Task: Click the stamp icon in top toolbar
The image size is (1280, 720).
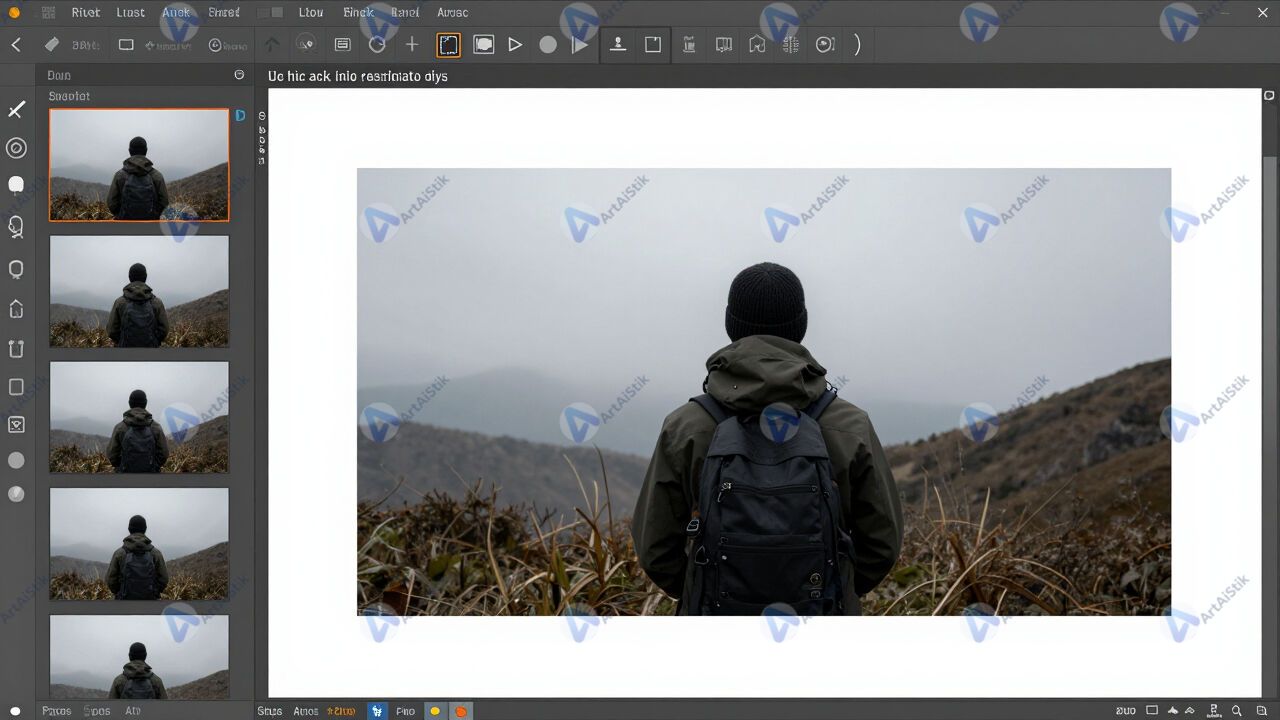Action: (618, 45)
